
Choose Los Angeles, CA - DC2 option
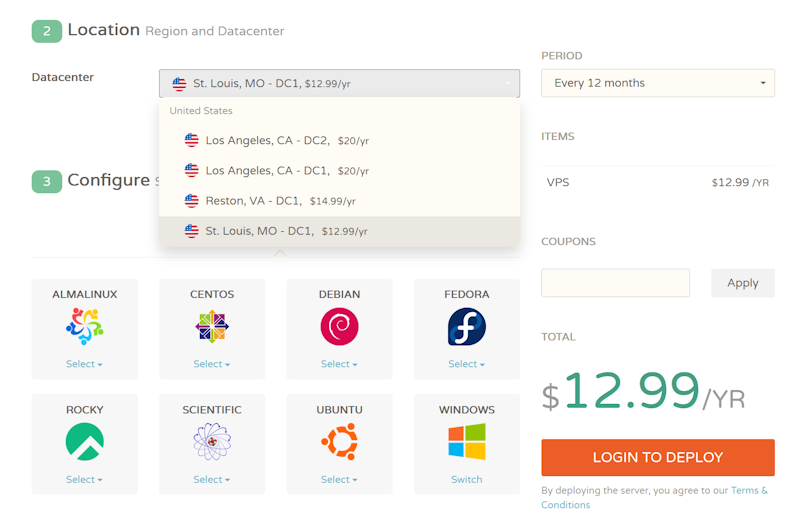(x=286, y=141)
